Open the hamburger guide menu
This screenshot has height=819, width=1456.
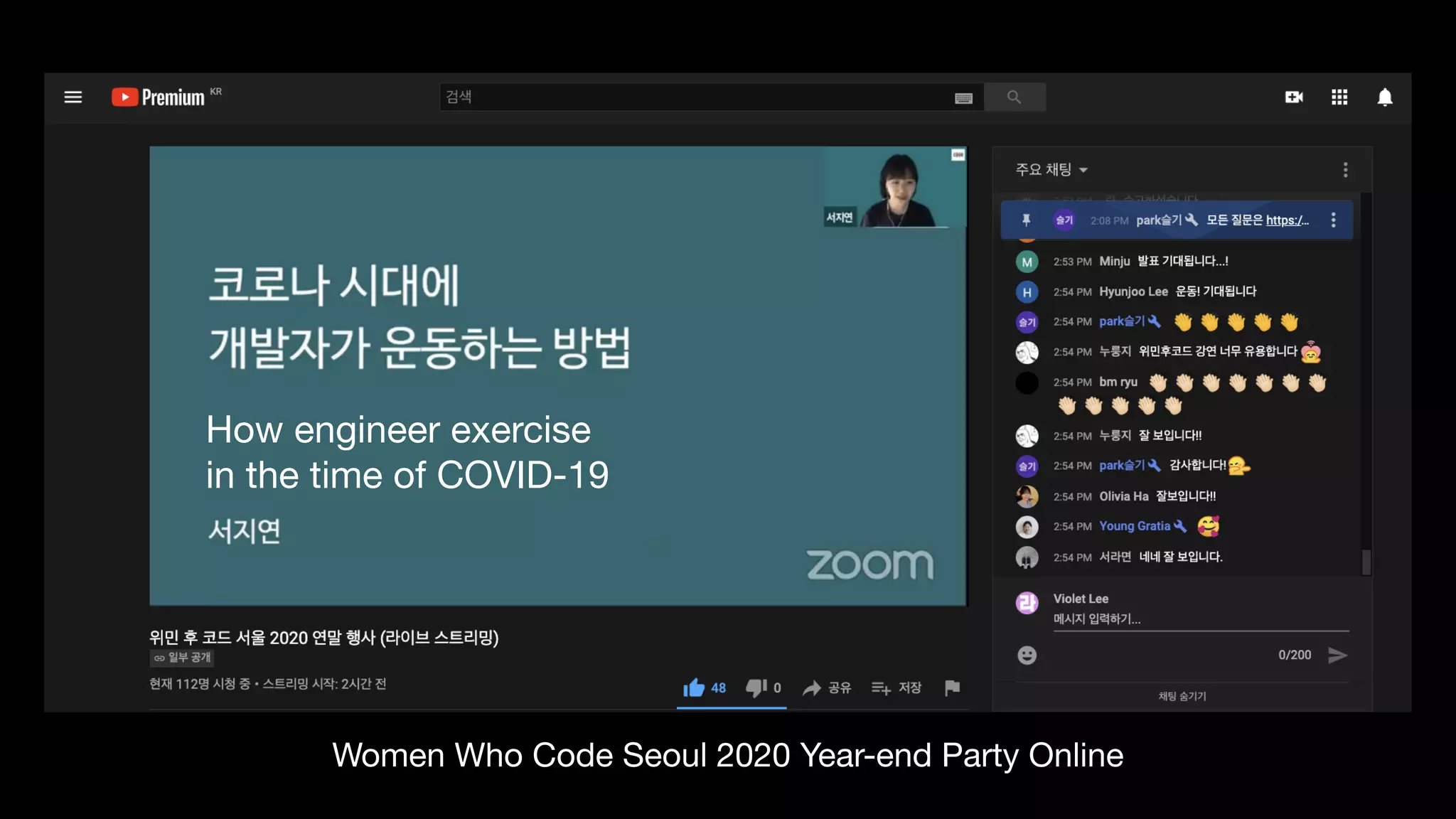click(x=73, y=97)
